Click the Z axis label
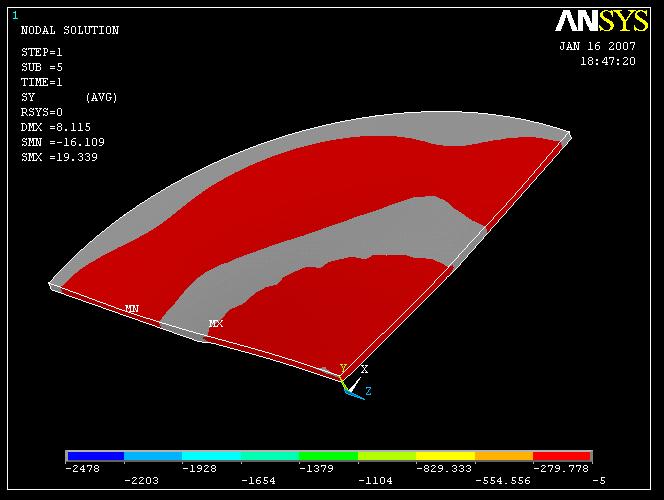Image resolution: width=664 pixels, height=500 pixels. (x=368, y=391)
